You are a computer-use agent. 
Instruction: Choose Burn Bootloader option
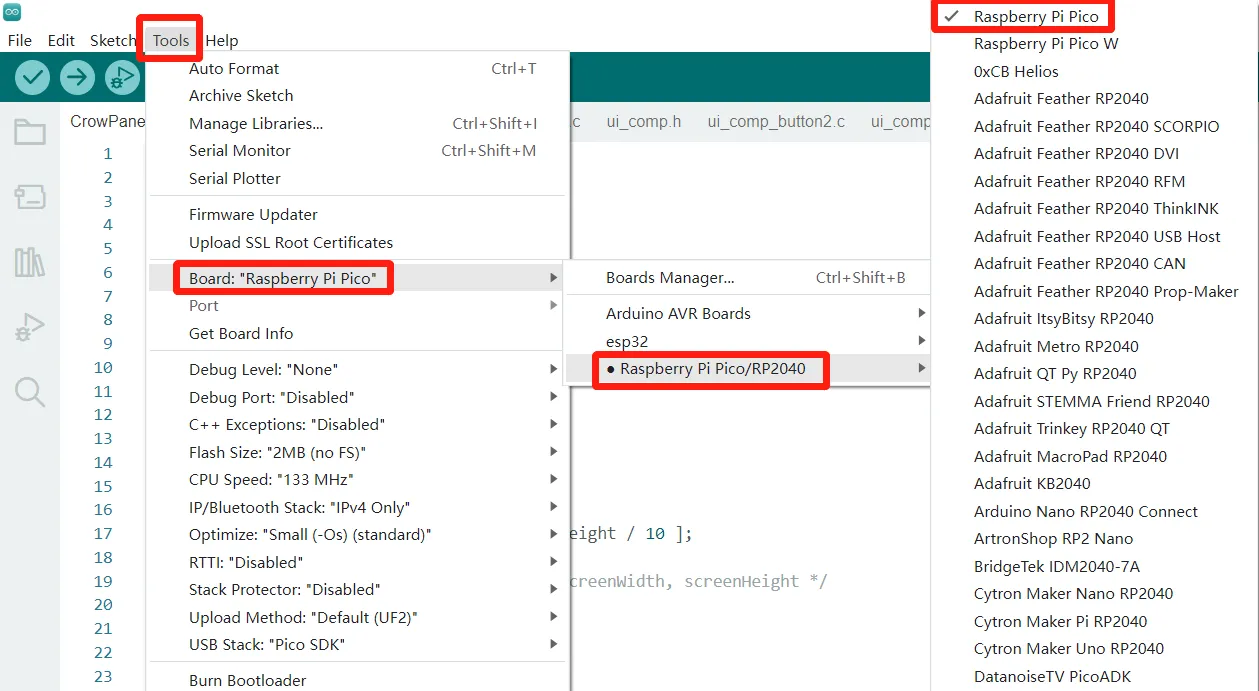[247, 680]
